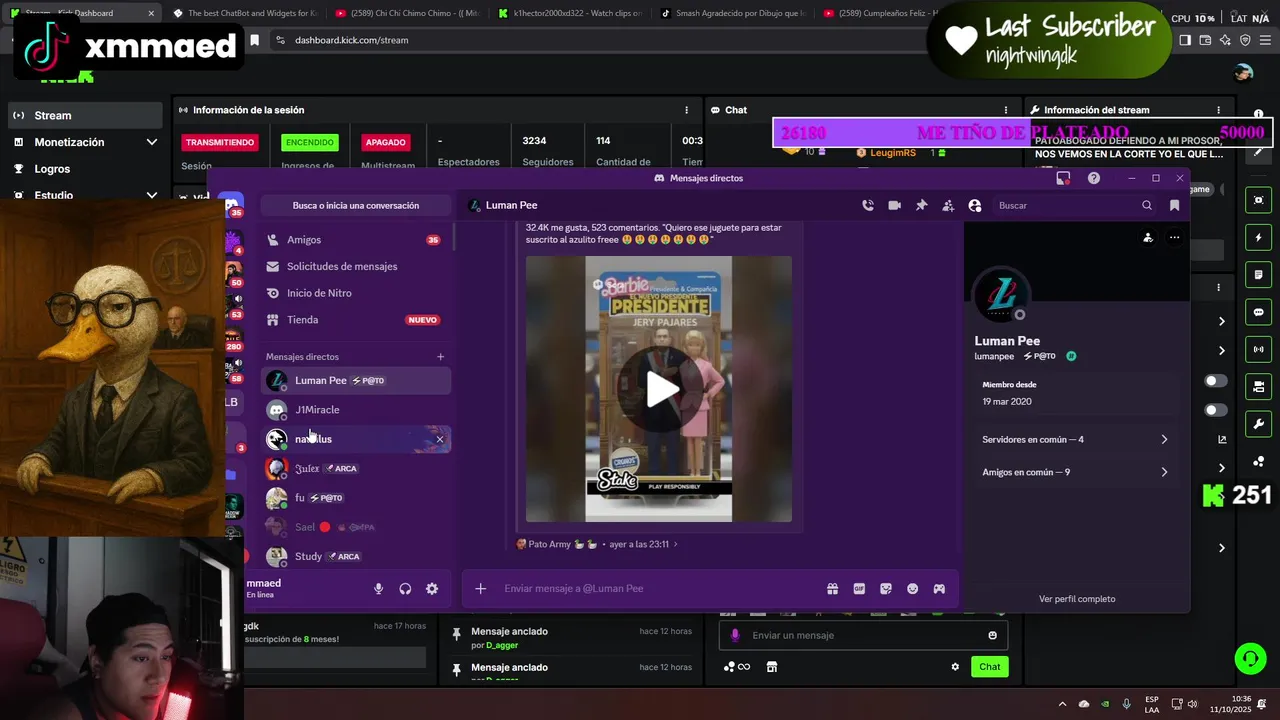Open the Discord inbox bookmark icon

pyautogui.click(x=1174, y=205)
